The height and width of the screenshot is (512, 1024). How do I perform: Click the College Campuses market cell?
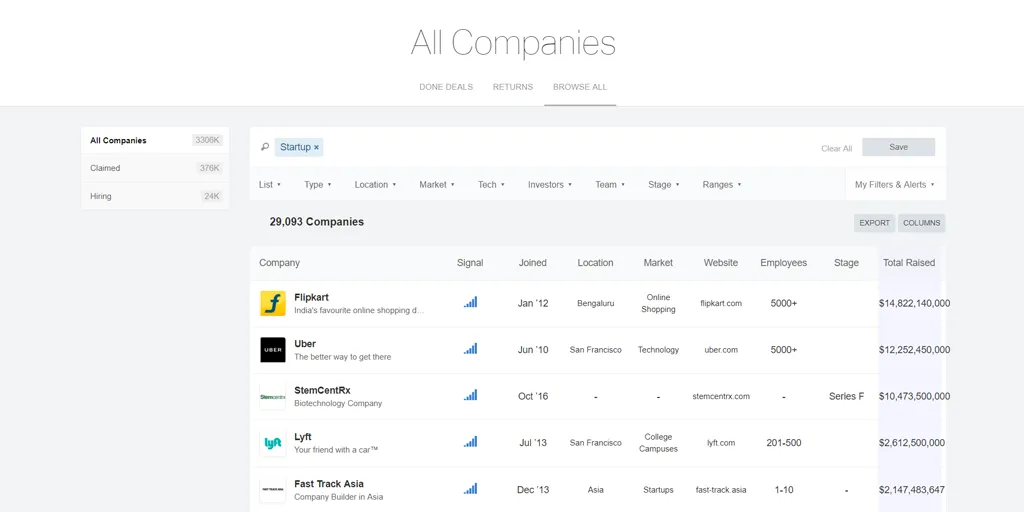point(658,443)
